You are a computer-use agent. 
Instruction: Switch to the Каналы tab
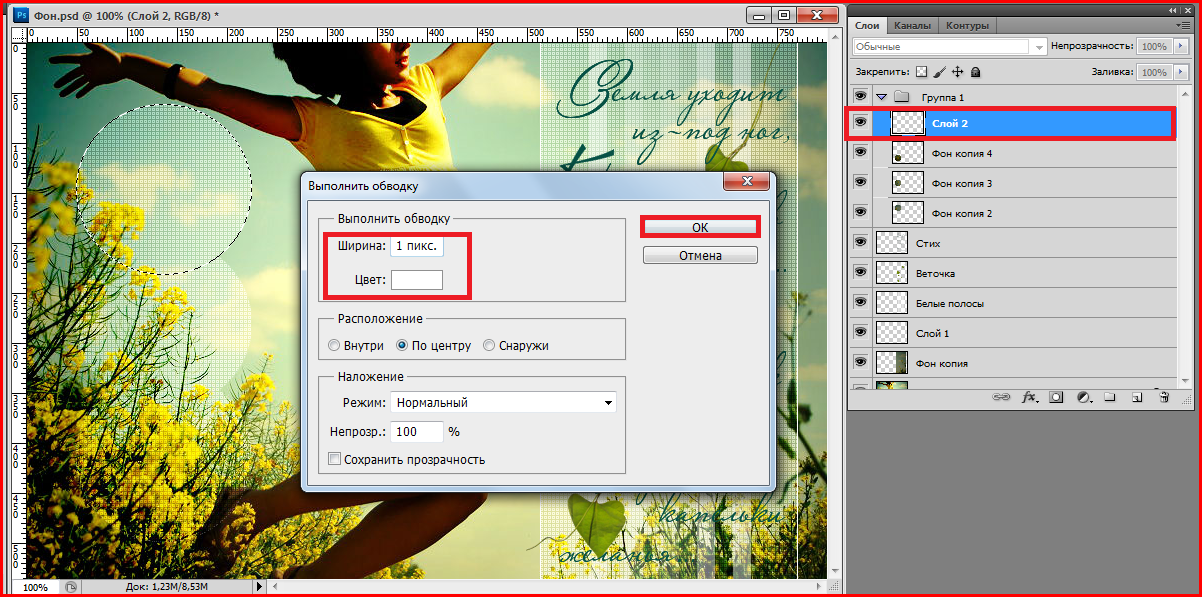point(912,26)
